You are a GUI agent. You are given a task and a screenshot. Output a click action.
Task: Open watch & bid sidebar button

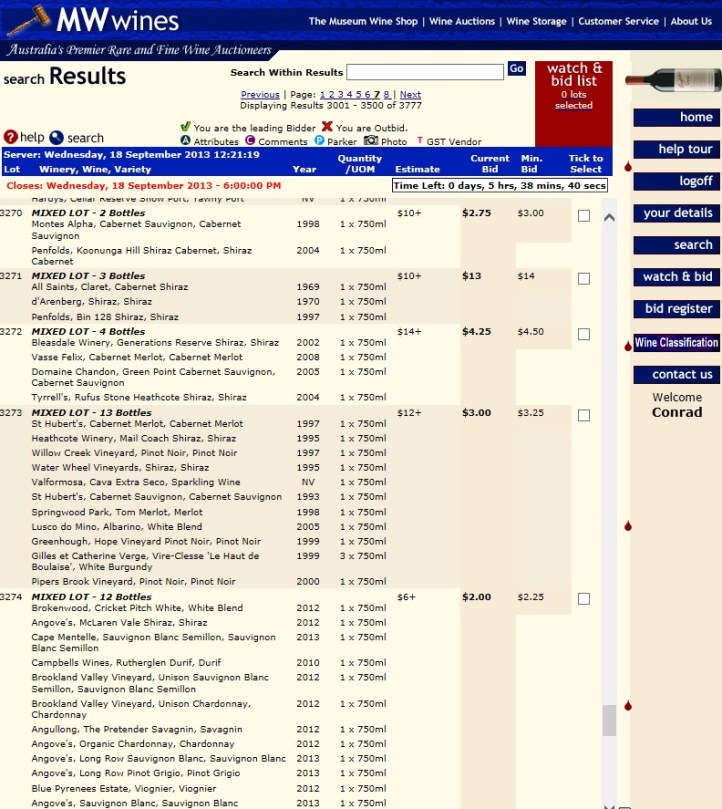676,277
